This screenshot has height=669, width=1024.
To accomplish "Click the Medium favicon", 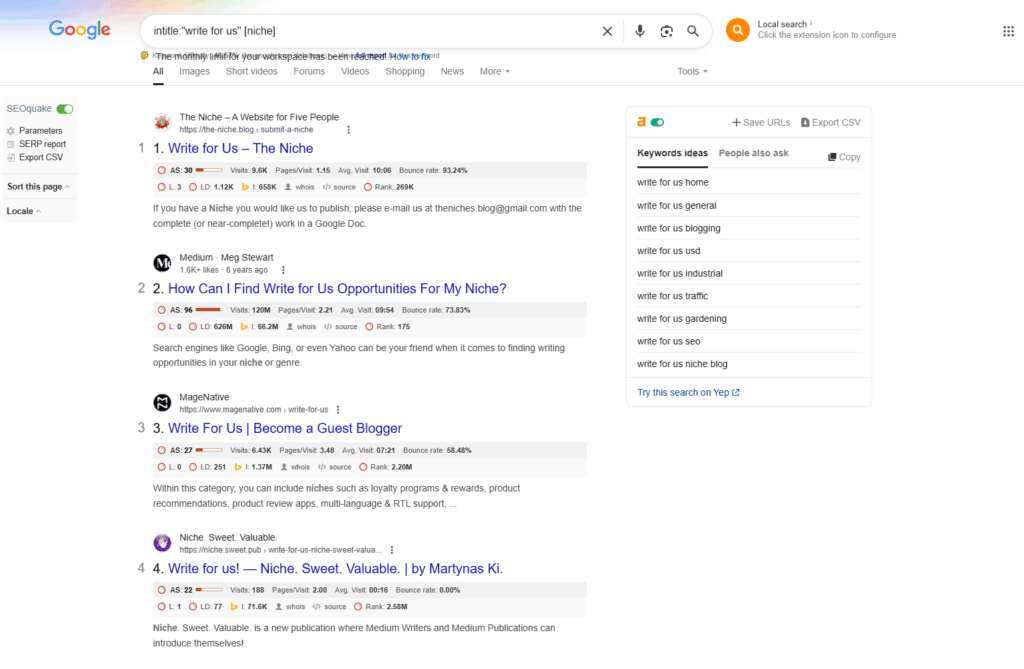I will (x=162, y=263).
